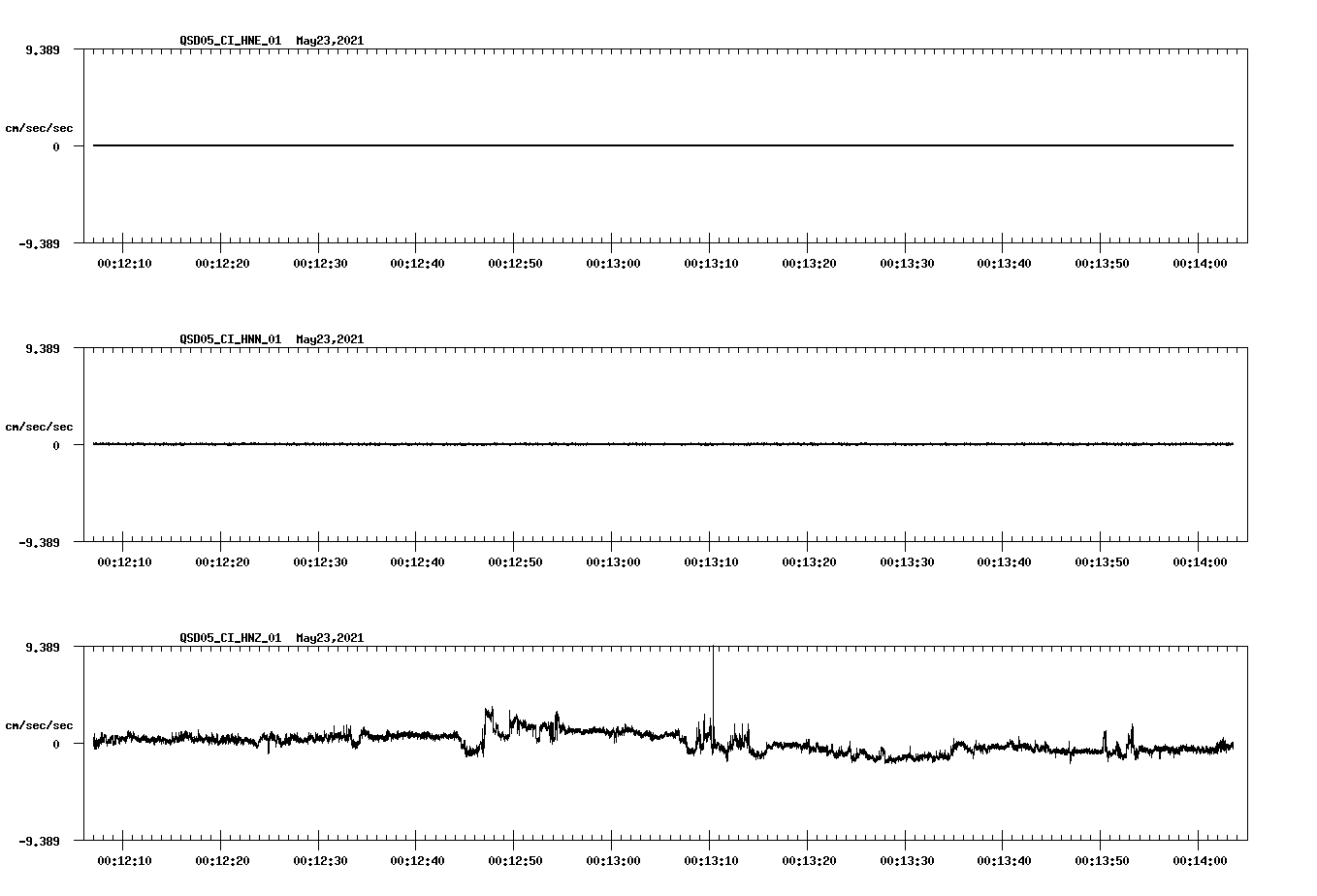Click the May23,2021 date on bottom plot
This screenshot has width=1317, height=896.
[x=329, y=639]
